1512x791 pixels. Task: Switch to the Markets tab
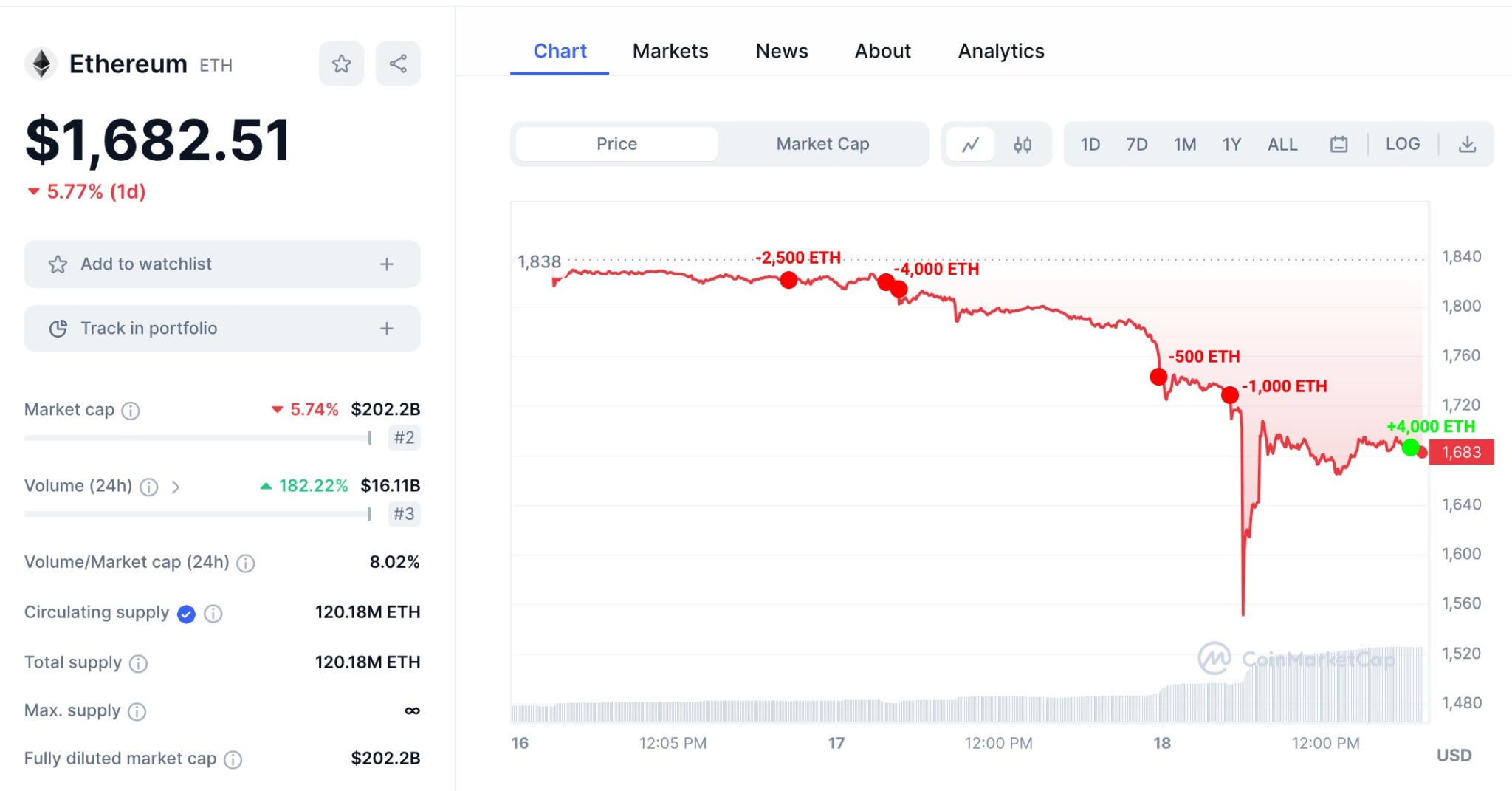pyautogui.click(x=670, y=51)
